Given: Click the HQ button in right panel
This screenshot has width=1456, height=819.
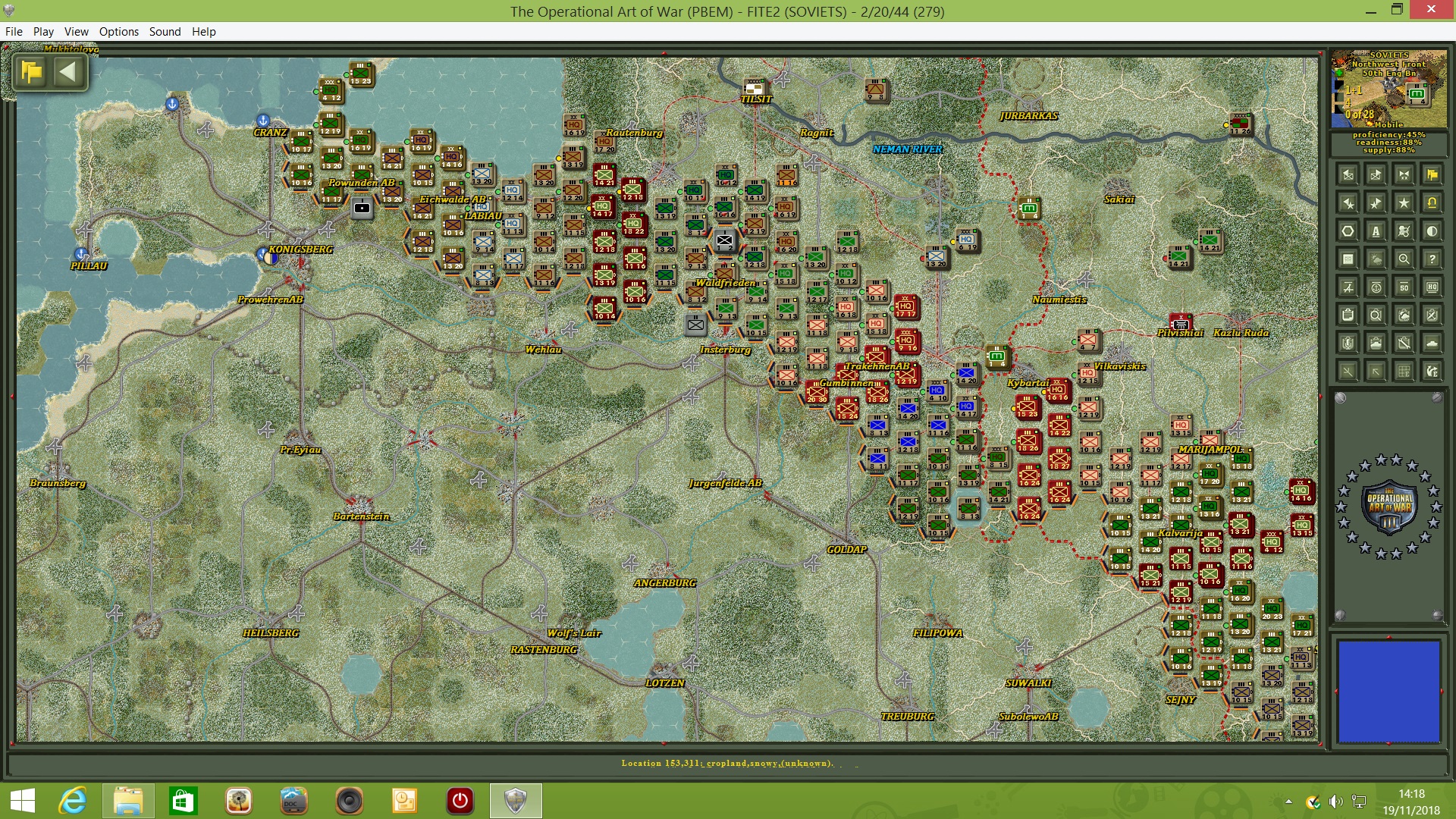Looking at the screenshot, I should [x=1432, y=287].
